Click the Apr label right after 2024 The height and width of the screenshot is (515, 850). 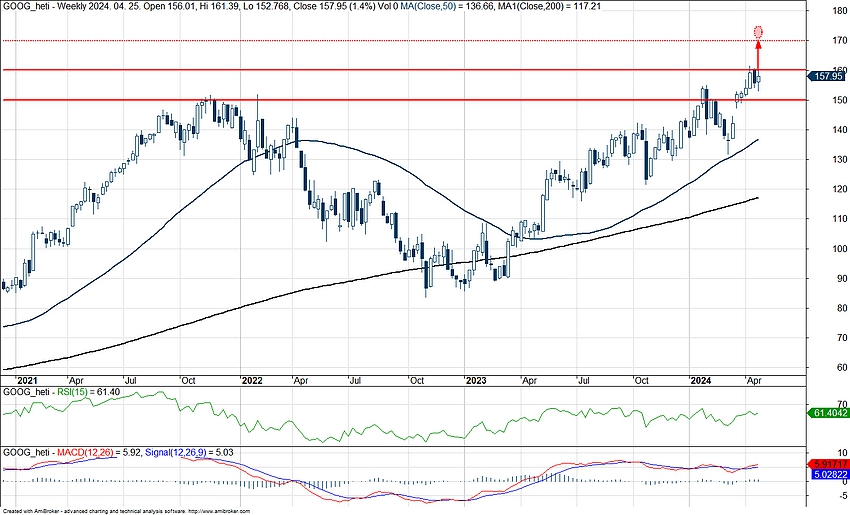pyautogui.click(x=754, y=381)
